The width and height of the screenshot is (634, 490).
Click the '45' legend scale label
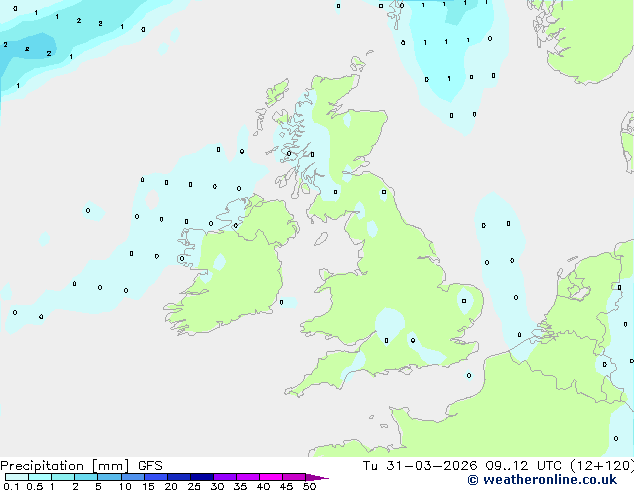click(286, 486)
